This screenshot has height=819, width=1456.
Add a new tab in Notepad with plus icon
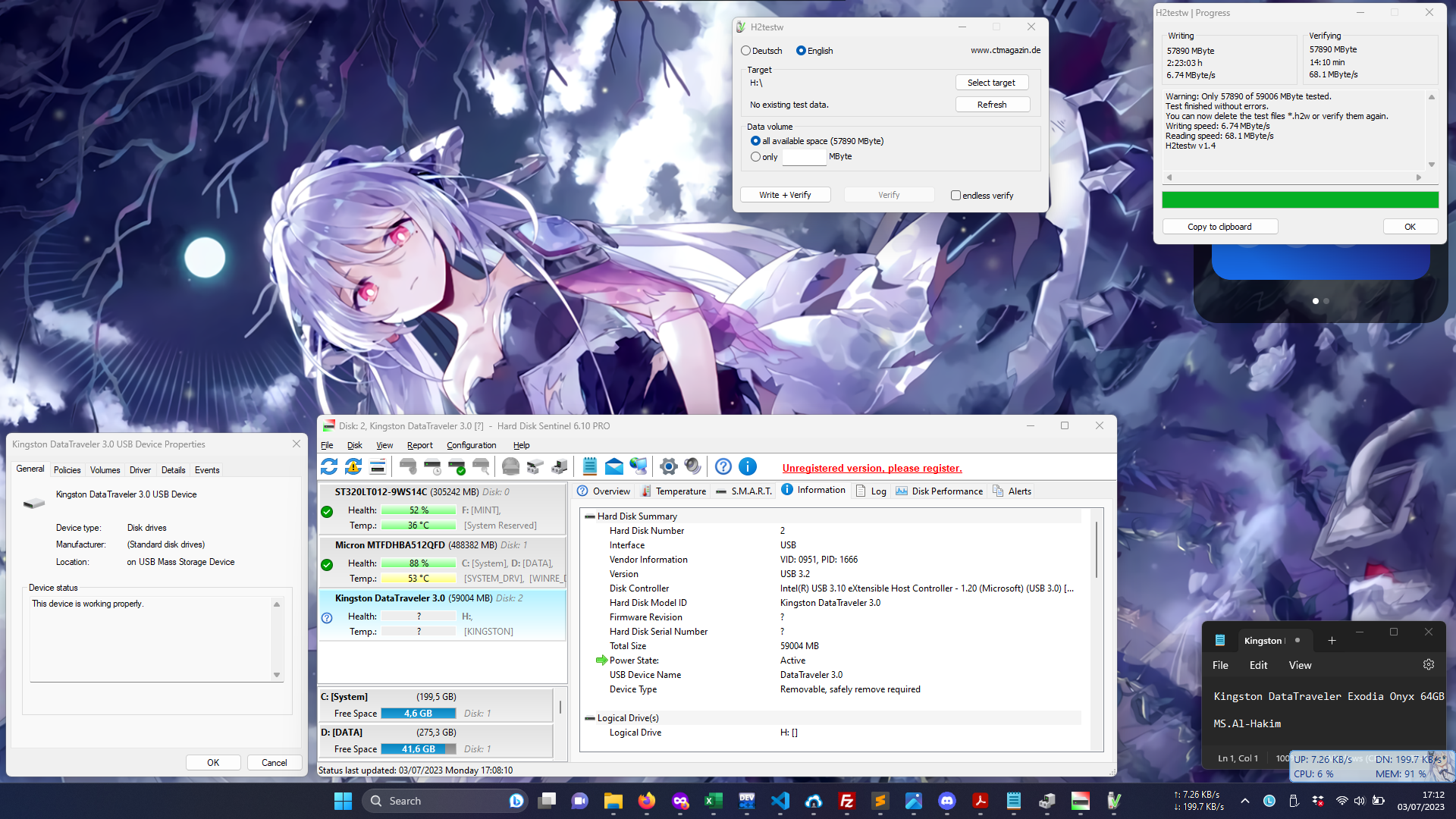[1332, 641]
